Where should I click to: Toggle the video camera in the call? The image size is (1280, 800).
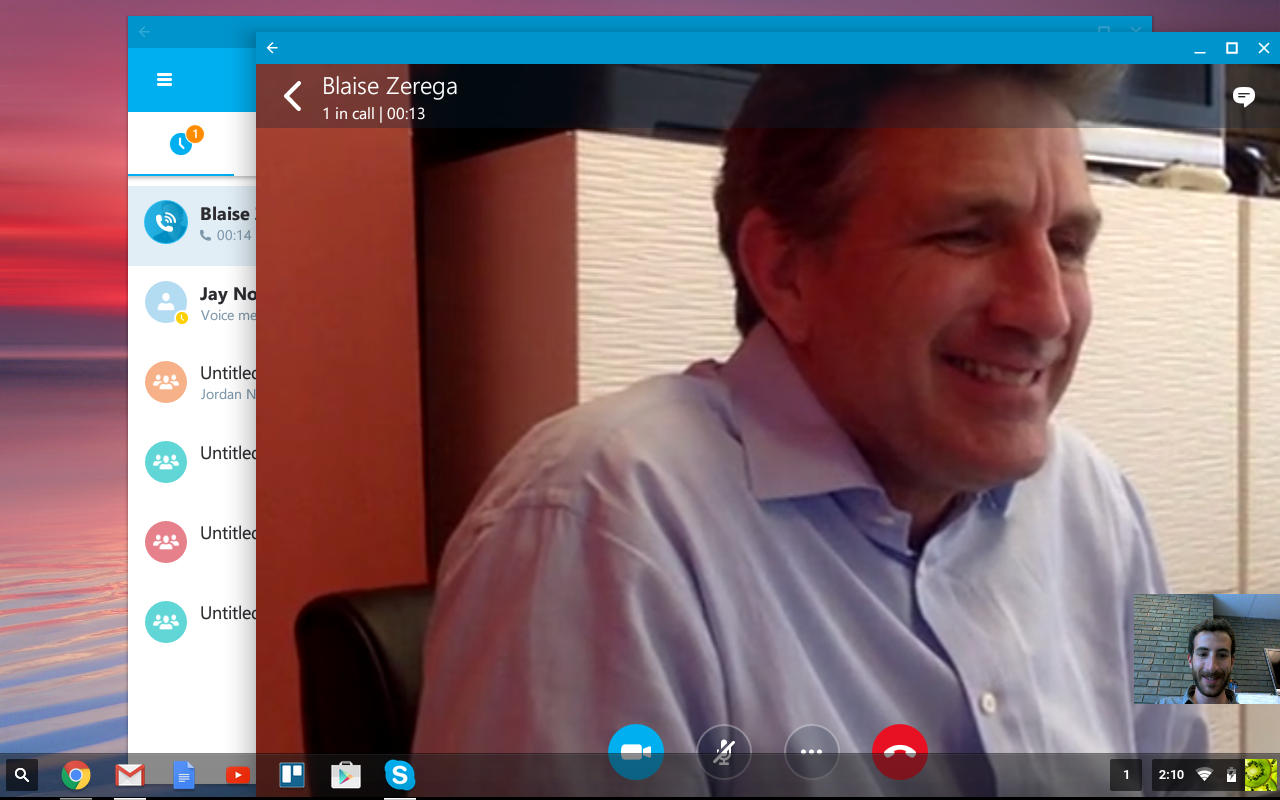[x=636, y=752]
